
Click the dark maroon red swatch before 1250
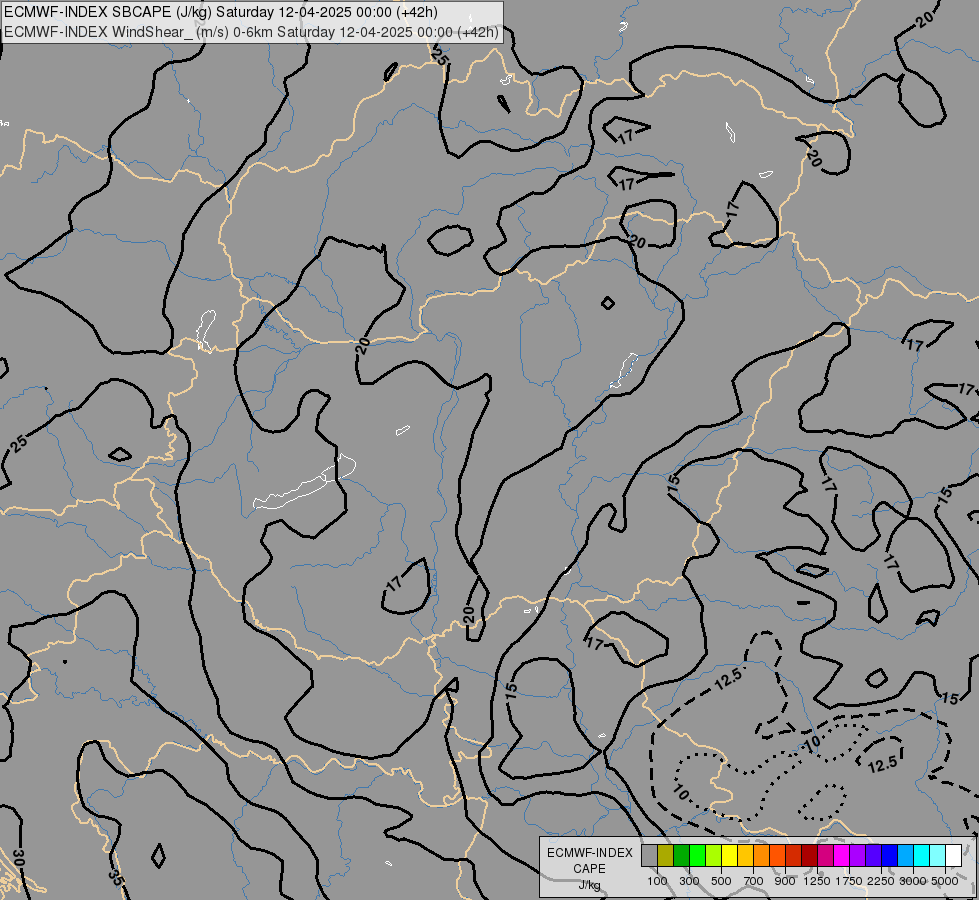(x=809, y=855)
